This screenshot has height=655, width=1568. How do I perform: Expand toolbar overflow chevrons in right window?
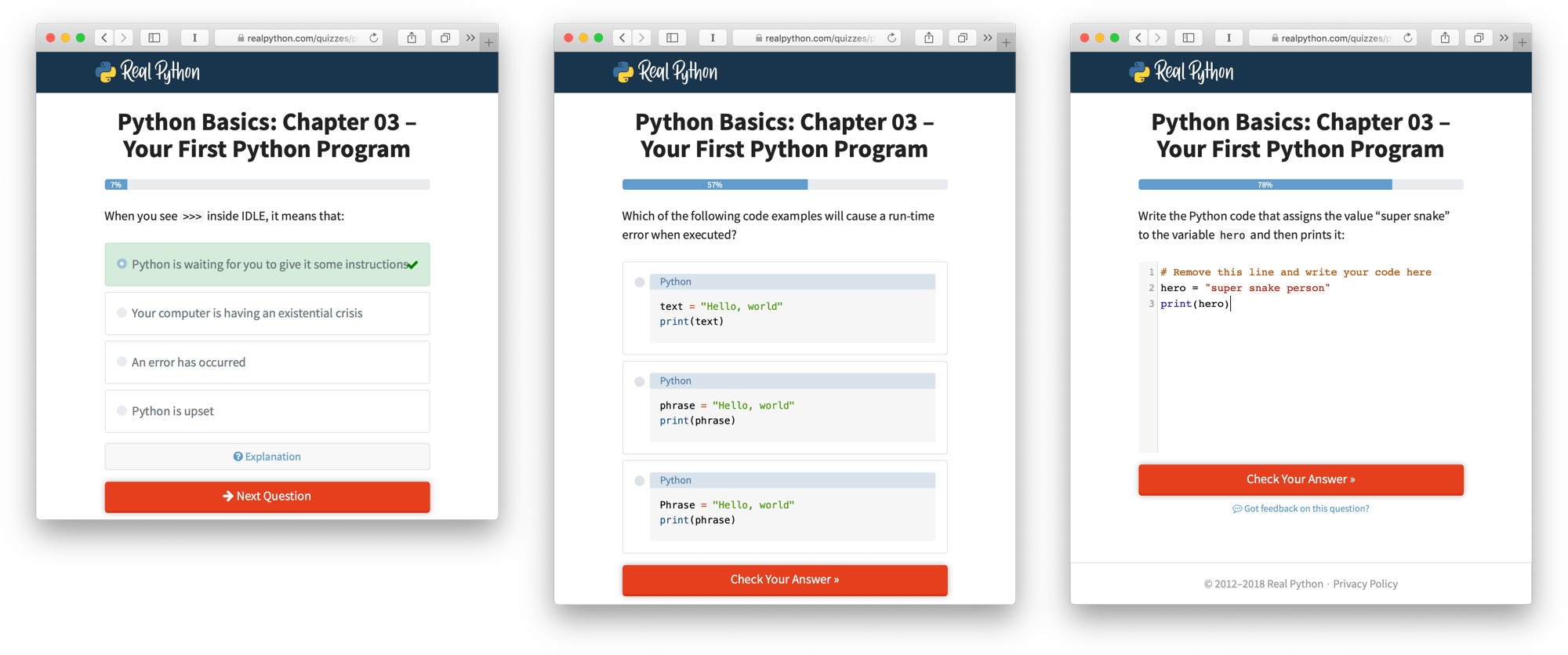1504,38
